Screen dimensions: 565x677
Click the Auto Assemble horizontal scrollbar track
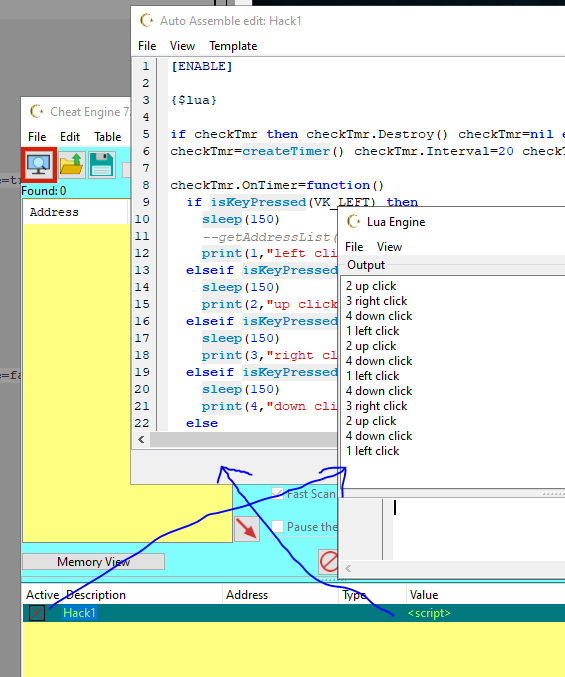[x=244, y=440]
